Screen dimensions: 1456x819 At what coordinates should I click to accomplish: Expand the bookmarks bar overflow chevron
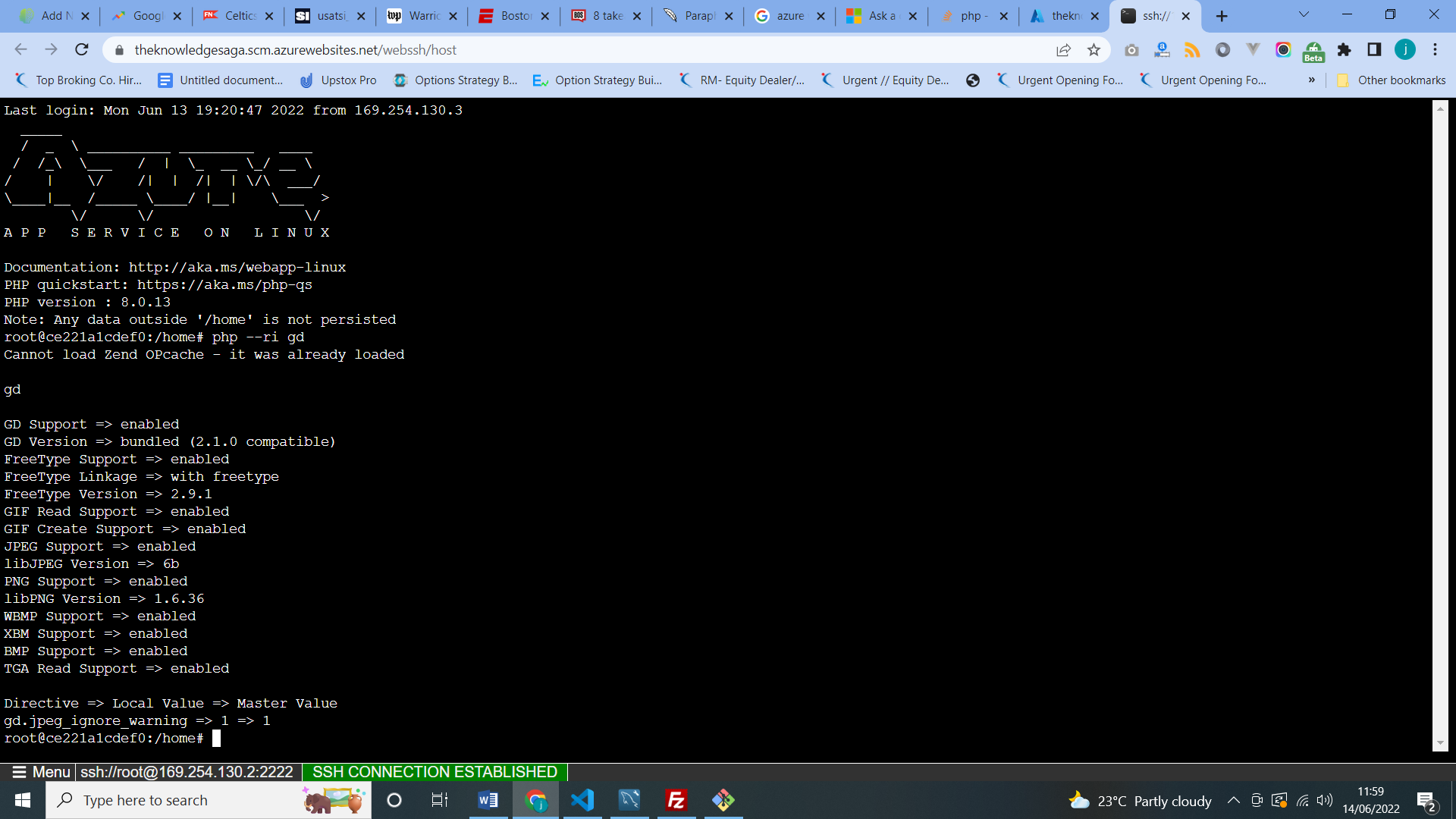pos(1311,80)
